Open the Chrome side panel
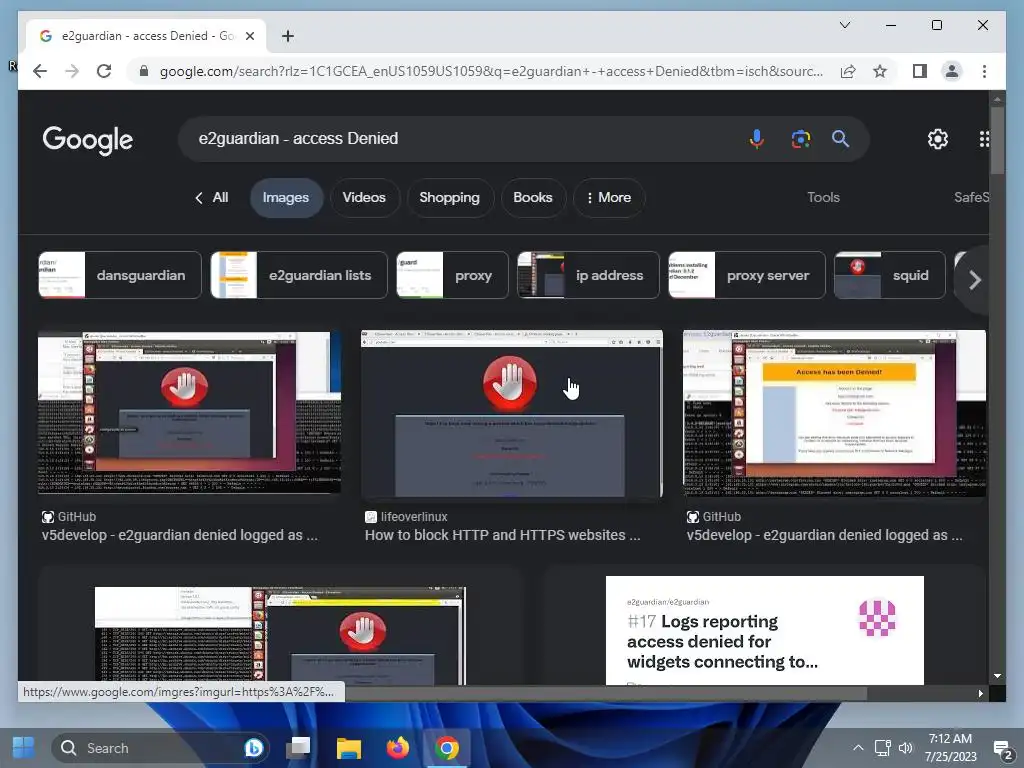 click(x=920, y=71)
